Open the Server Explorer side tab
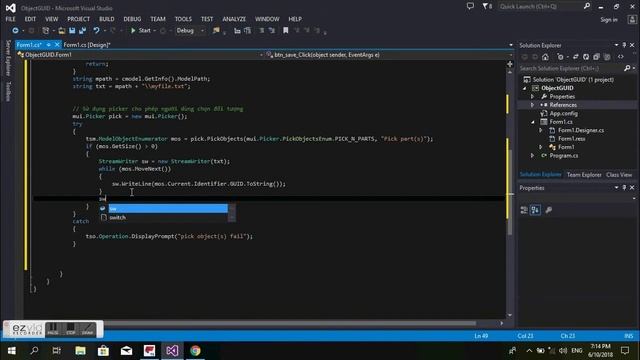The height and width of the screenshot is (360, 640). 7,58
